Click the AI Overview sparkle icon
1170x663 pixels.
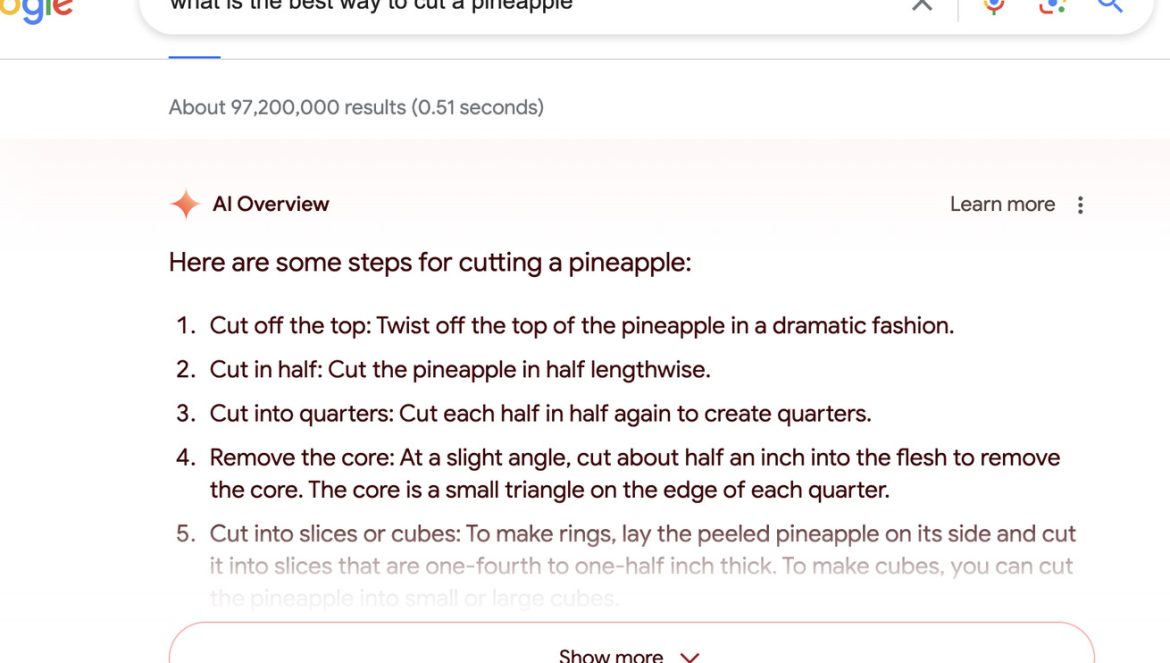[x=185, y=204]
